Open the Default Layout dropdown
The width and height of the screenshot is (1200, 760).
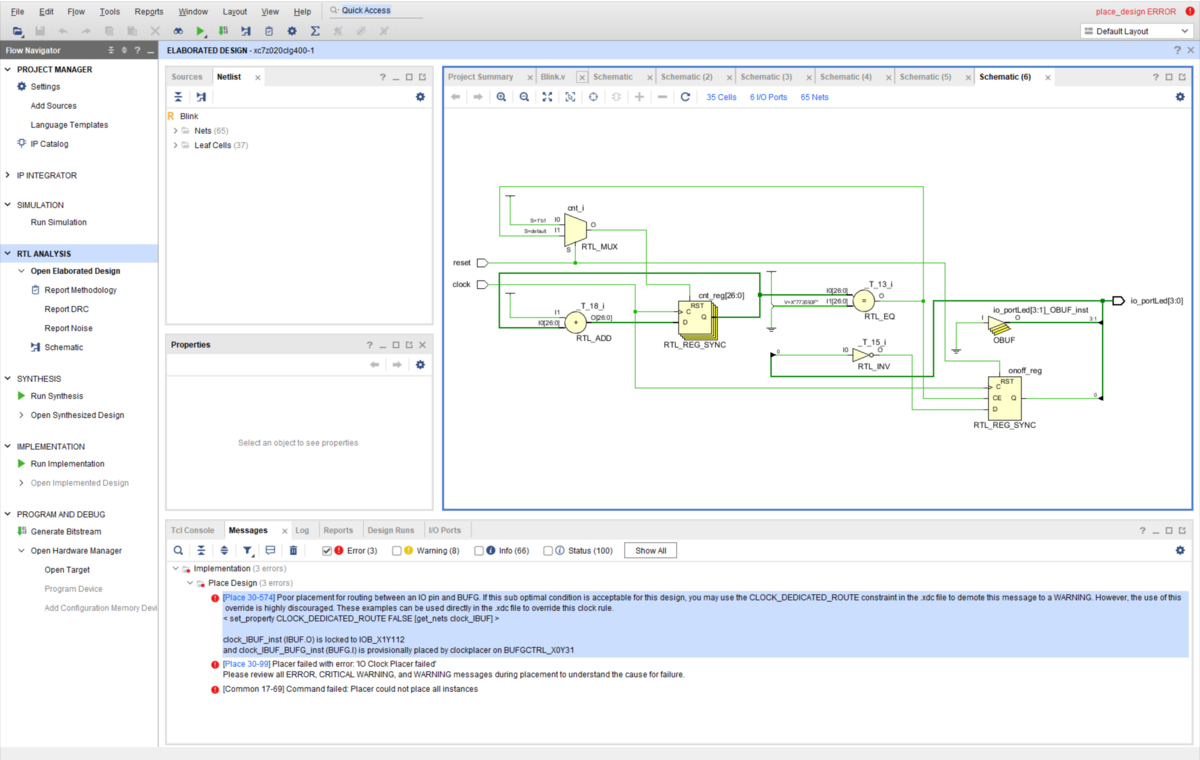pos(1136,31)
